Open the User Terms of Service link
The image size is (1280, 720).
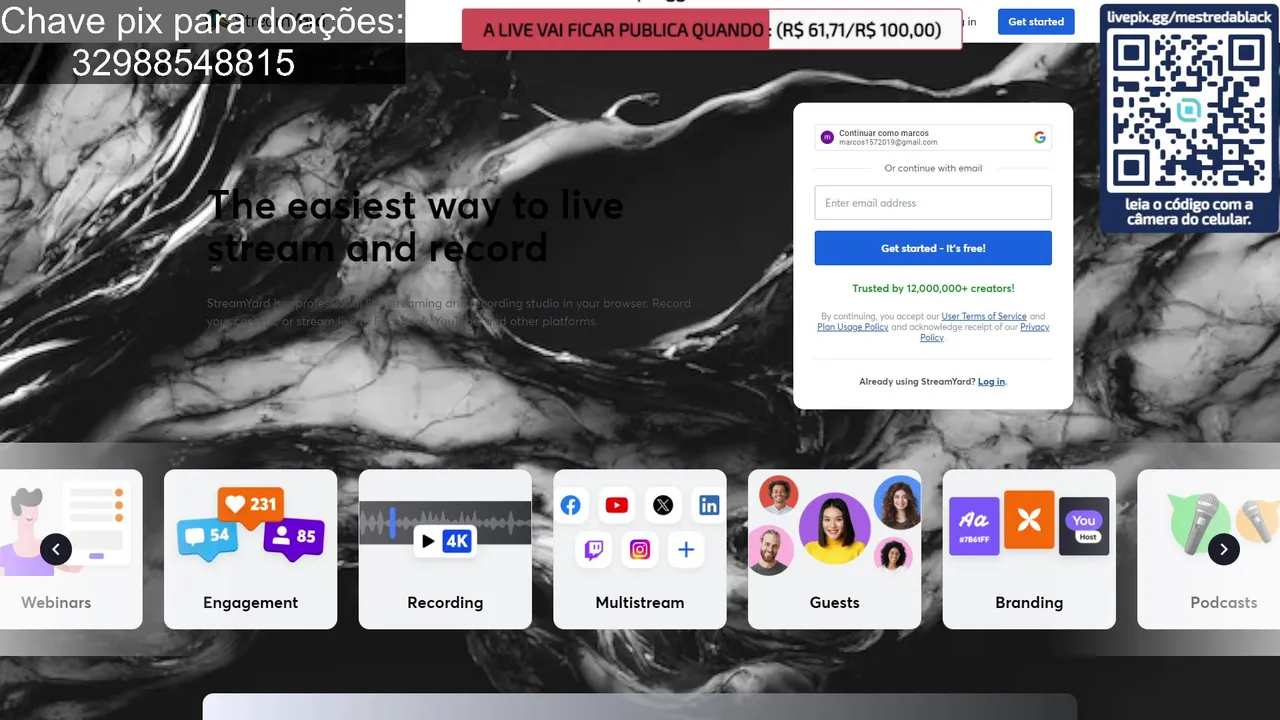[984, 316]
